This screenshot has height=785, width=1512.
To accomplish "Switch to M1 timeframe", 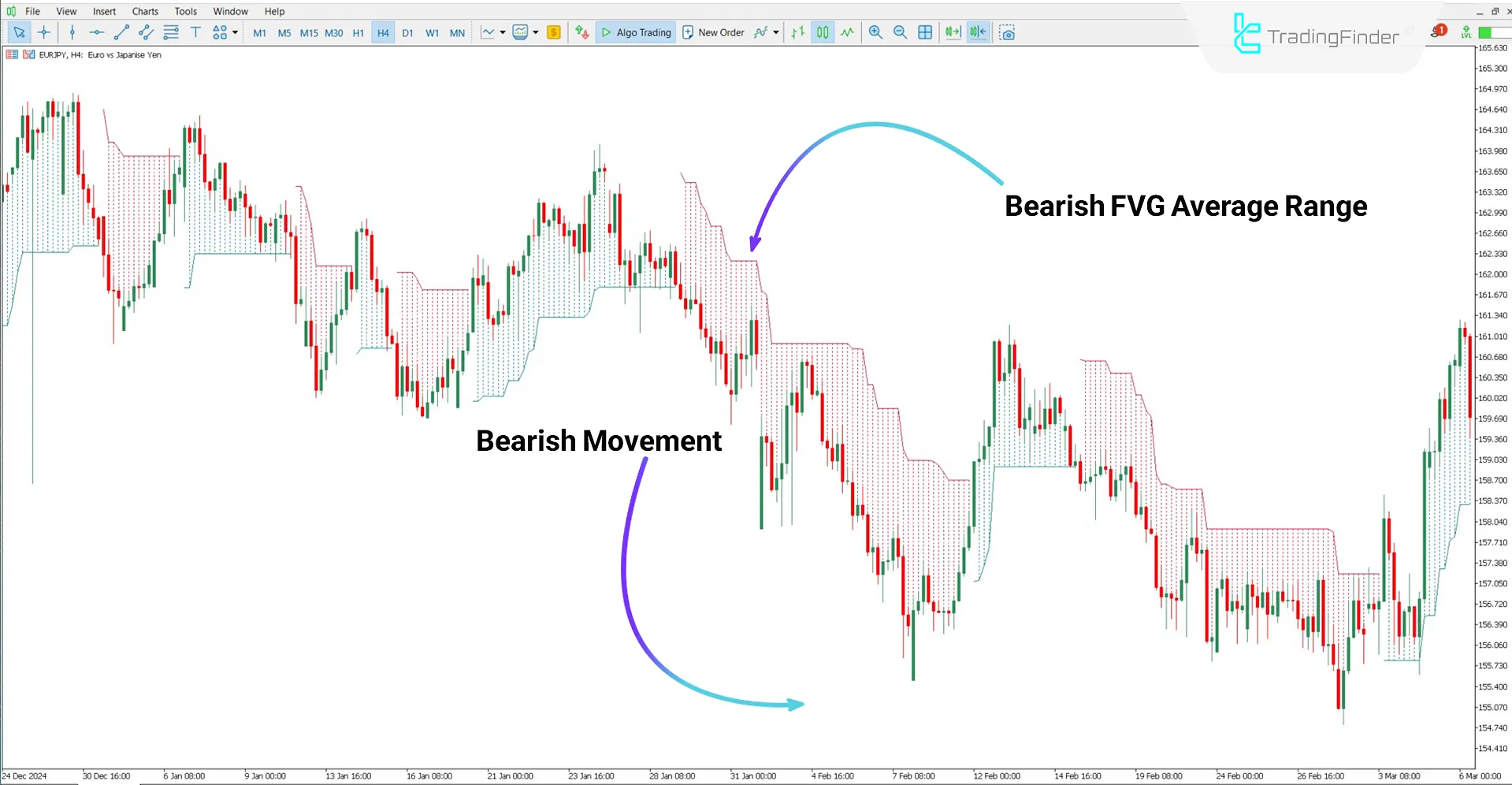I will pos(260,33).
